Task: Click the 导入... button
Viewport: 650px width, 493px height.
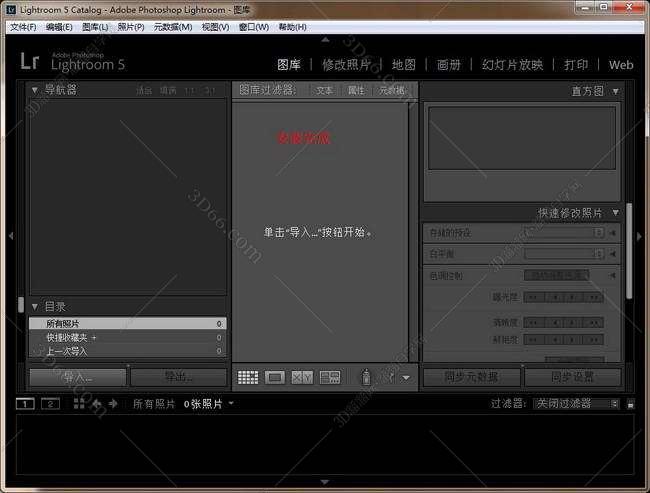Action: pyautogui.click(x=78, y=378)
